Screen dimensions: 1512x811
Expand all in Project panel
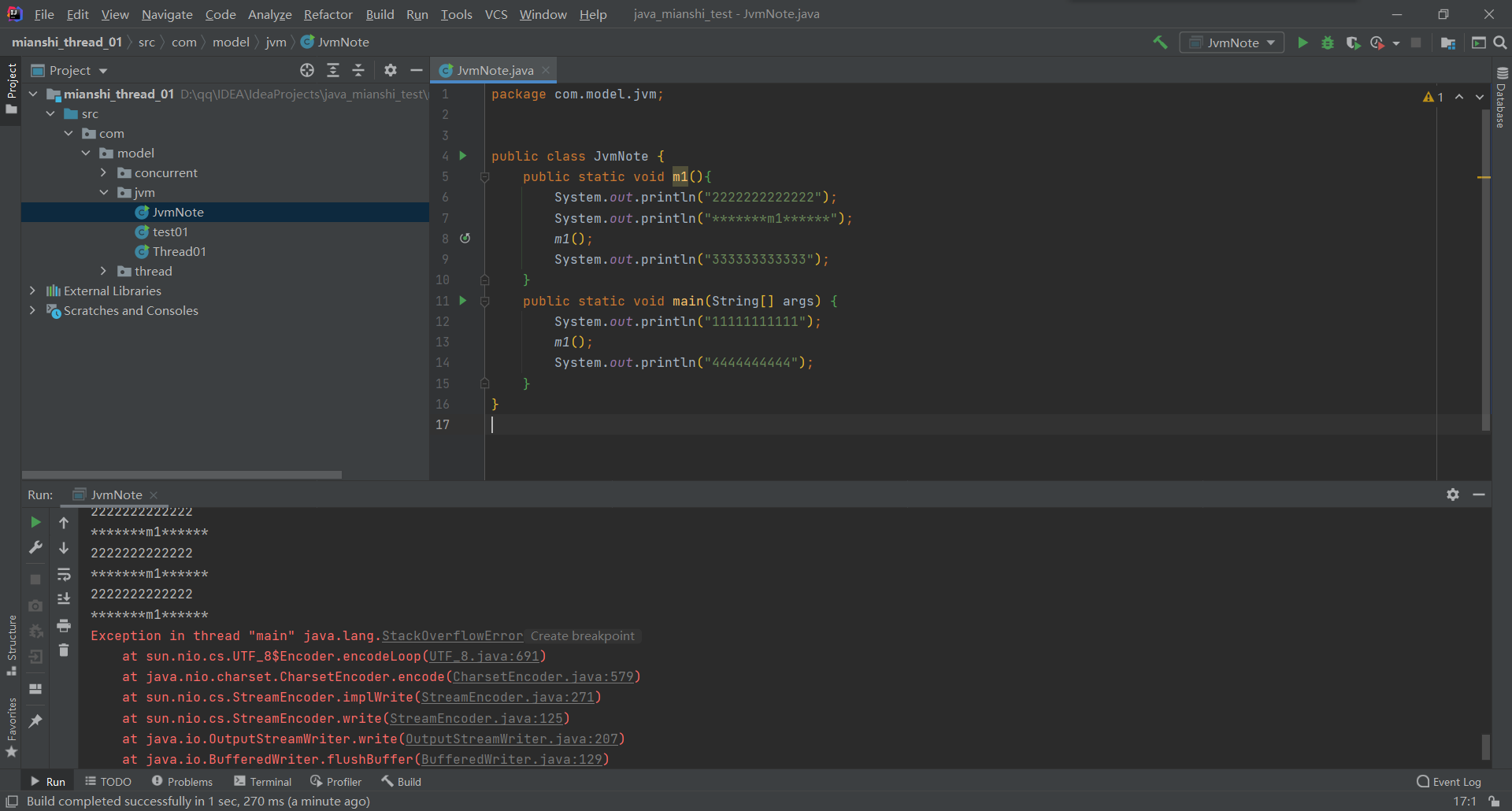[333, 70]
